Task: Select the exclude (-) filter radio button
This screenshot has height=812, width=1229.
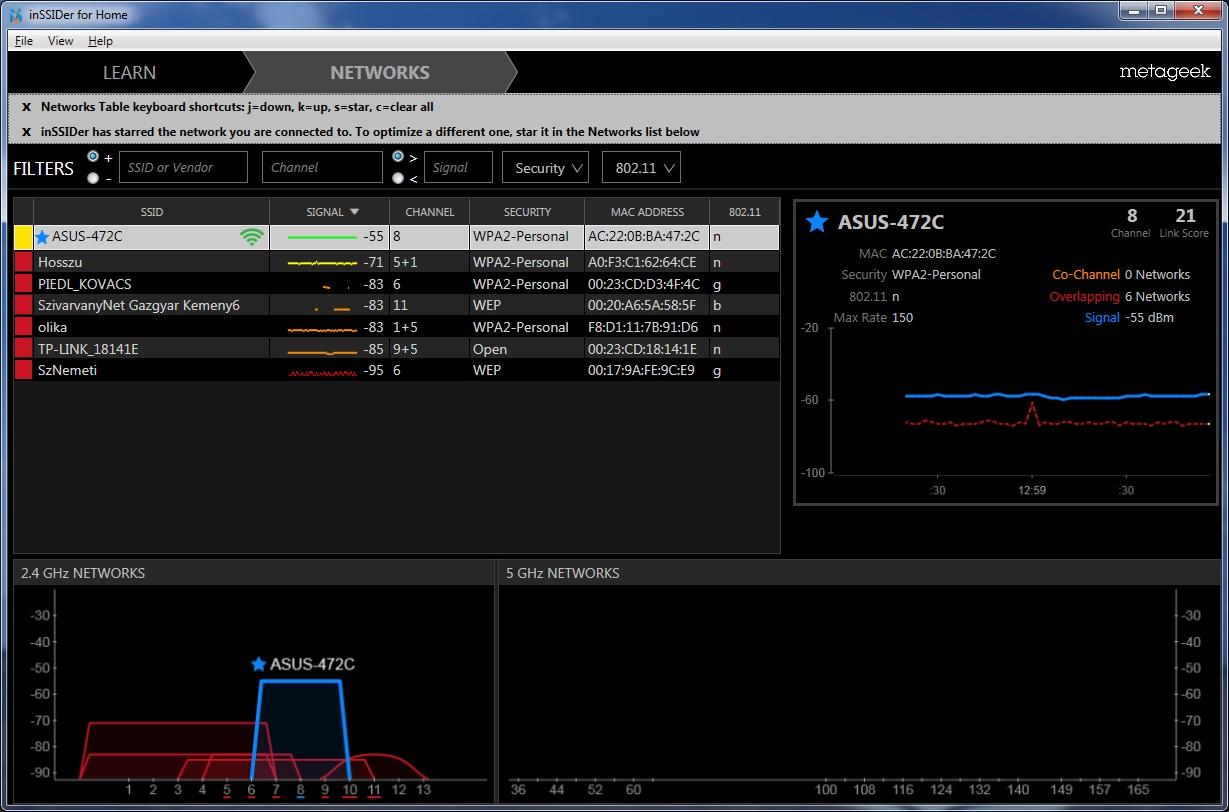Action: pyautogui.click(x=93, y=178)
